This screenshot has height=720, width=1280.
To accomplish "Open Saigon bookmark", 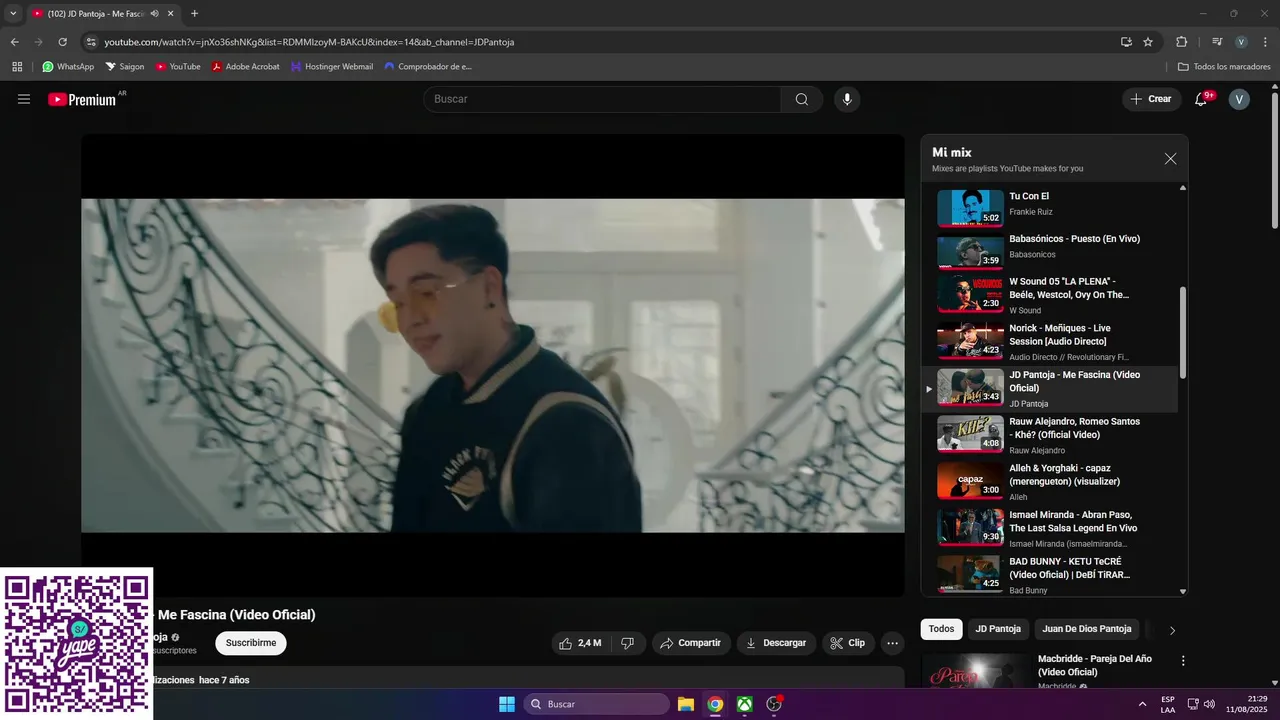I will click(x=125, y=67).
